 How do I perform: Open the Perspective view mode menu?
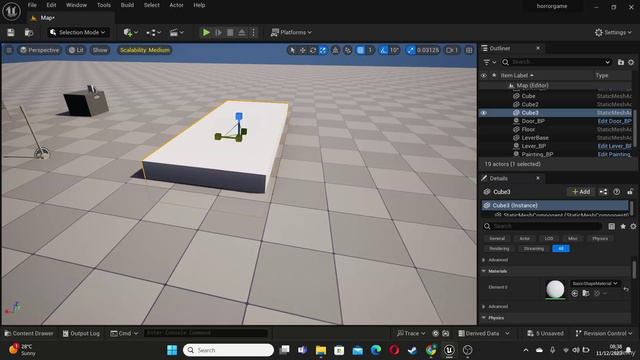pyautogui.click(x=40, y=50)
